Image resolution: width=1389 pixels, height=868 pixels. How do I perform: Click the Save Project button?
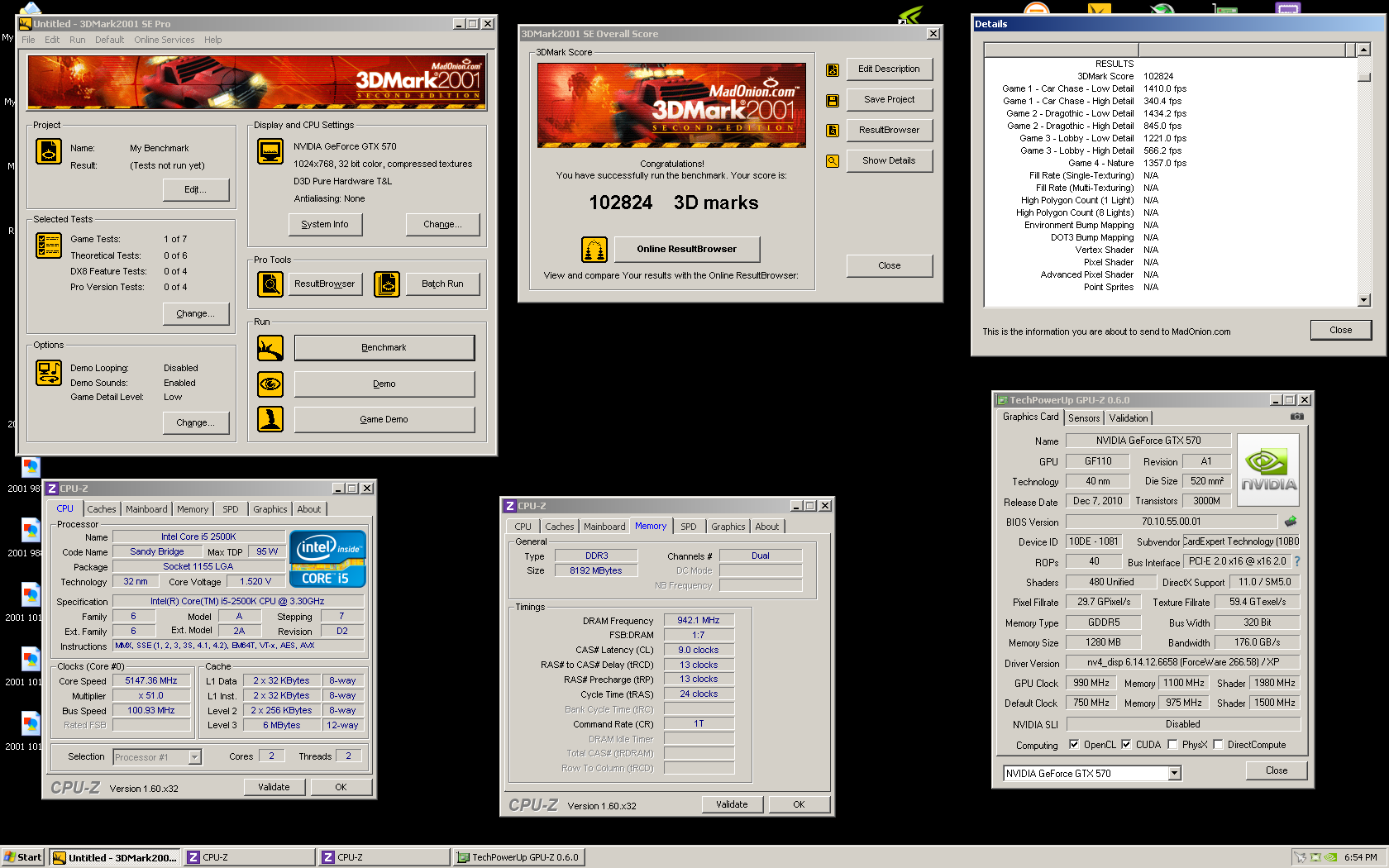click(x=890, y=99)
